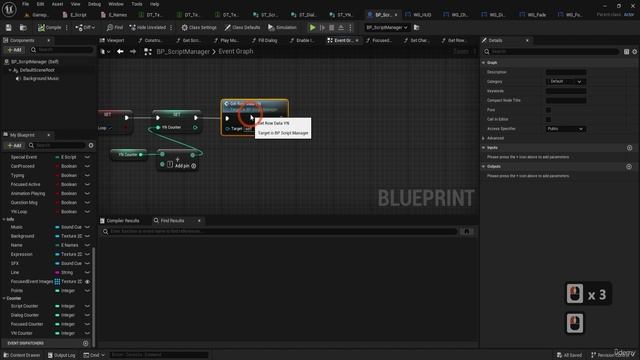The height and width of the screenshot is (360, 640).
Task: Click the icon beside the debug object dropdown
Action: pyautogui.click(x=416, y=27)
